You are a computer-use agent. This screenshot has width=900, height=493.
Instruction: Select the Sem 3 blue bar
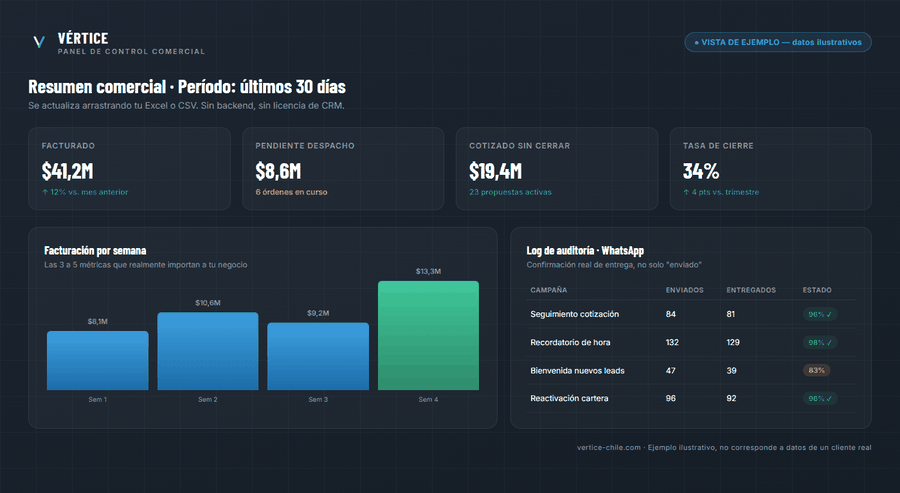[x=318, y=356]
